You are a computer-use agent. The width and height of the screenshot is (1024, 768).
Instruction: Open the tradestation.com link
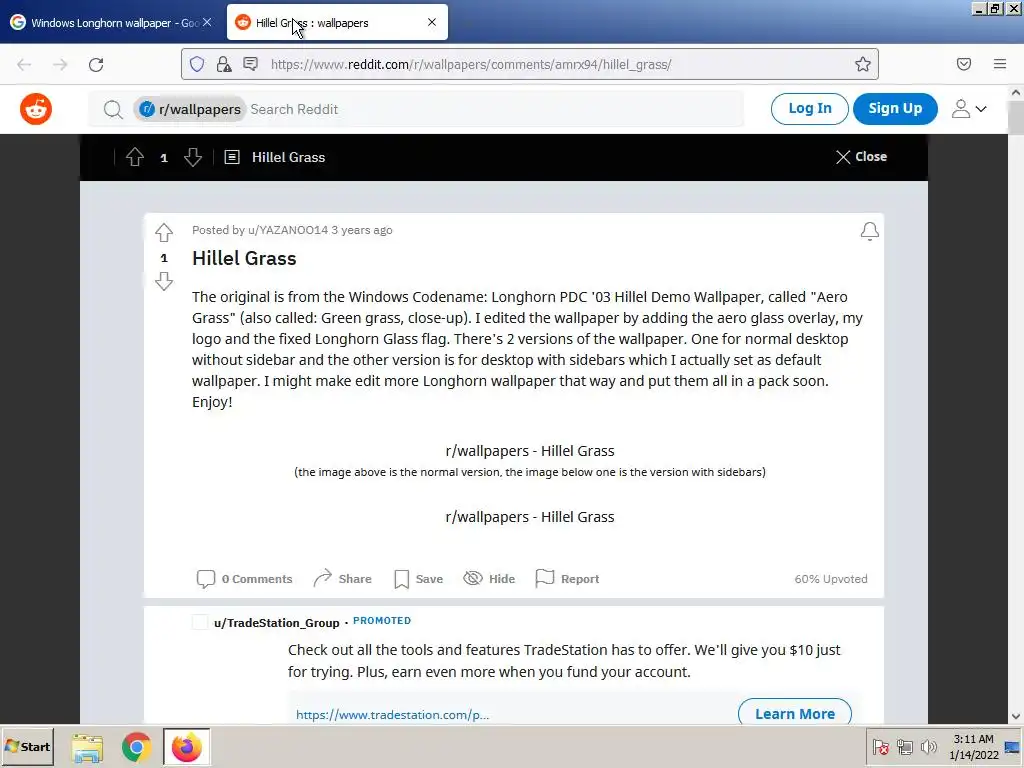pos(392,715)
